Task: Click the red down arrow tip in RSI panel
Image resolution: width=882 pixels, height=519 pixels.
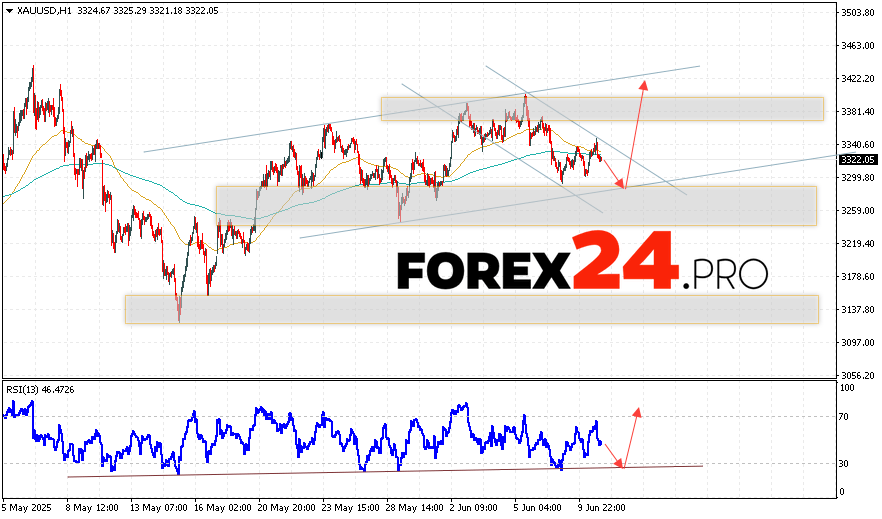Action: click(x=621, y=464)
